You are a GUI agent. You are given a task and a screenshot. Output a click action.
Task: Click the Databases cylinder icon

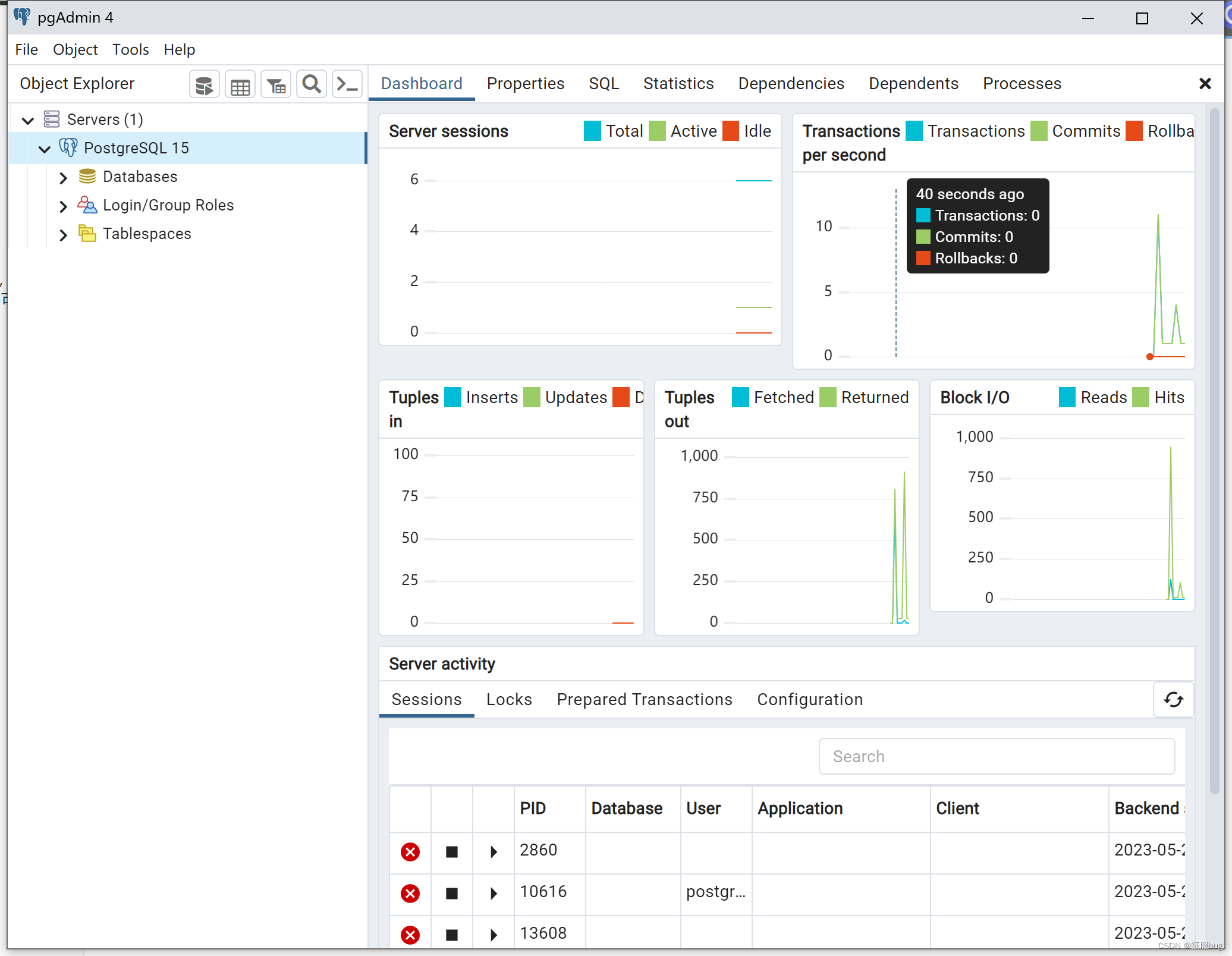click(x=87, y=177)
